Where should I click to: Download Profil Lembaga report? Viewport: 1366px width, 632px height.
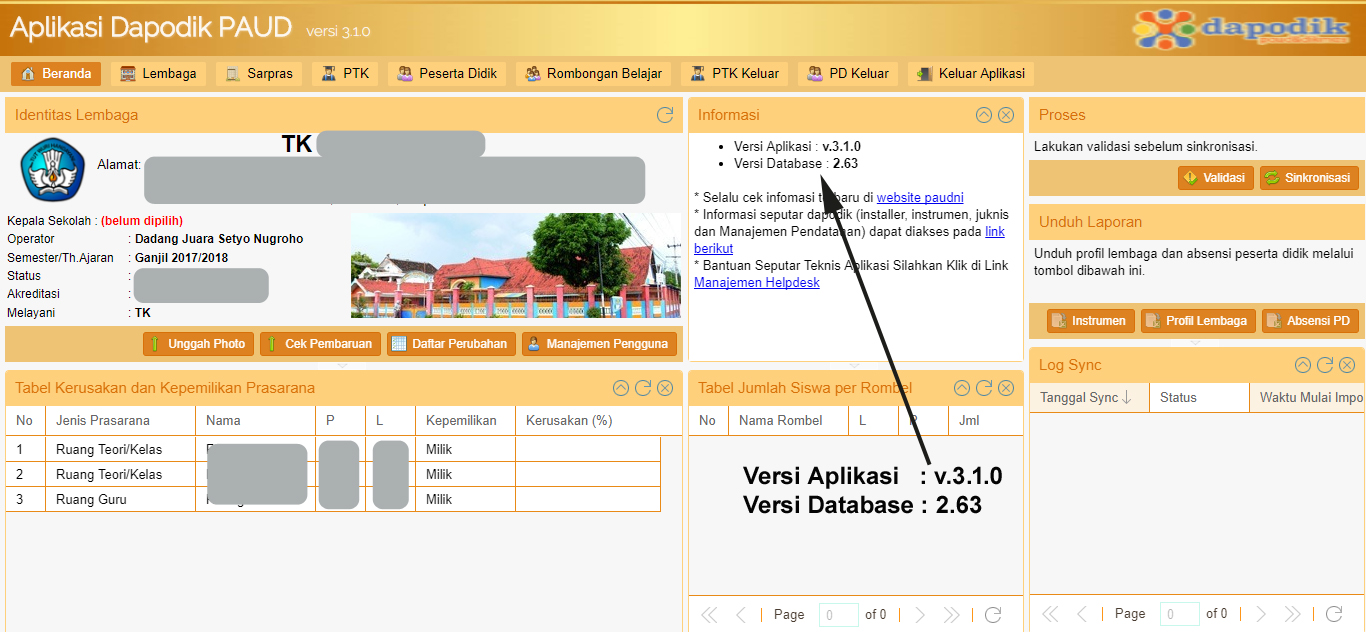tap(1197, 321)
